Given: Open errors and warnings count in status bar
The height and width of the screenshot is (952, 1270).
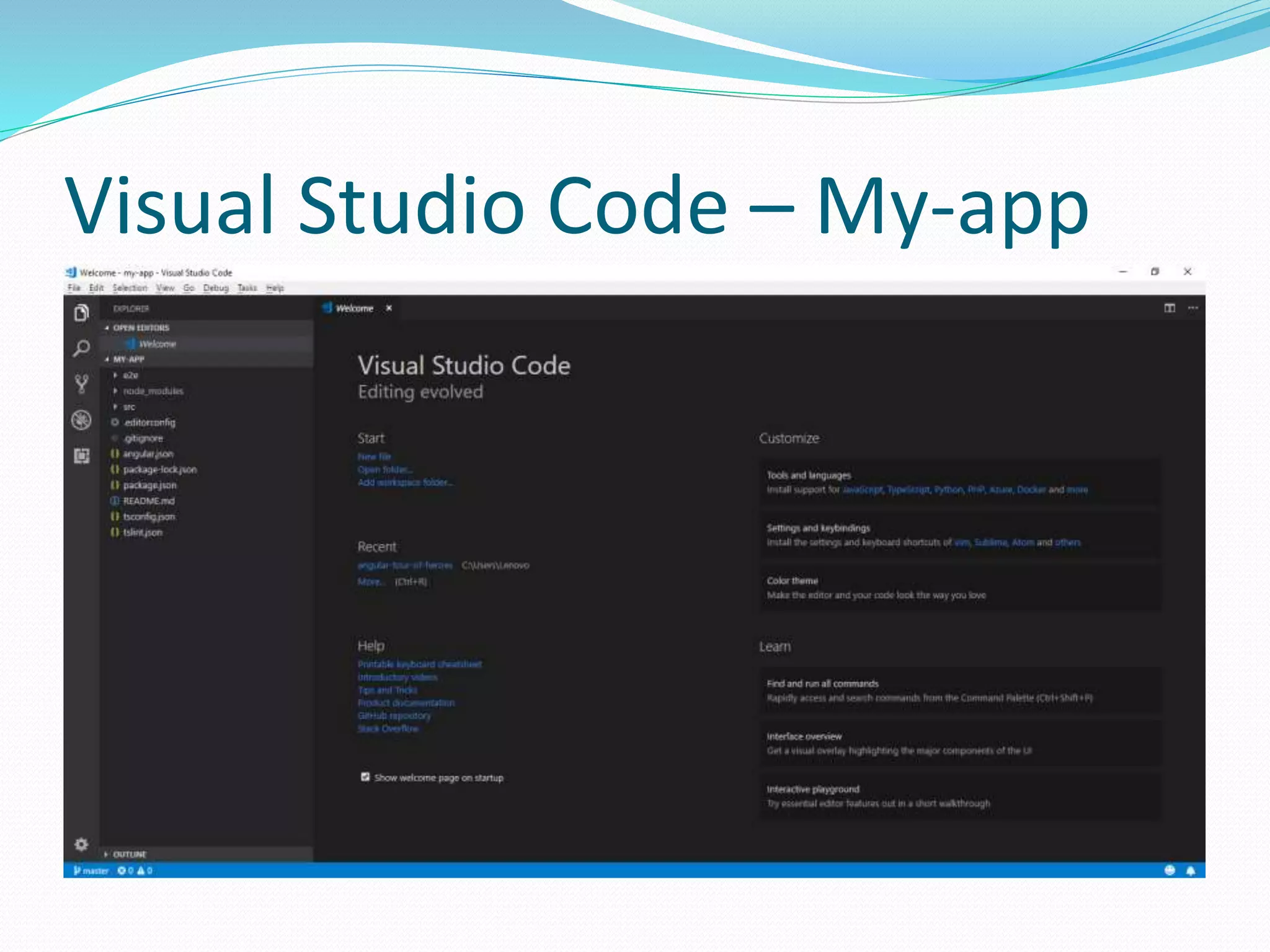Looking at the screenshot, I should click(135, 871).
